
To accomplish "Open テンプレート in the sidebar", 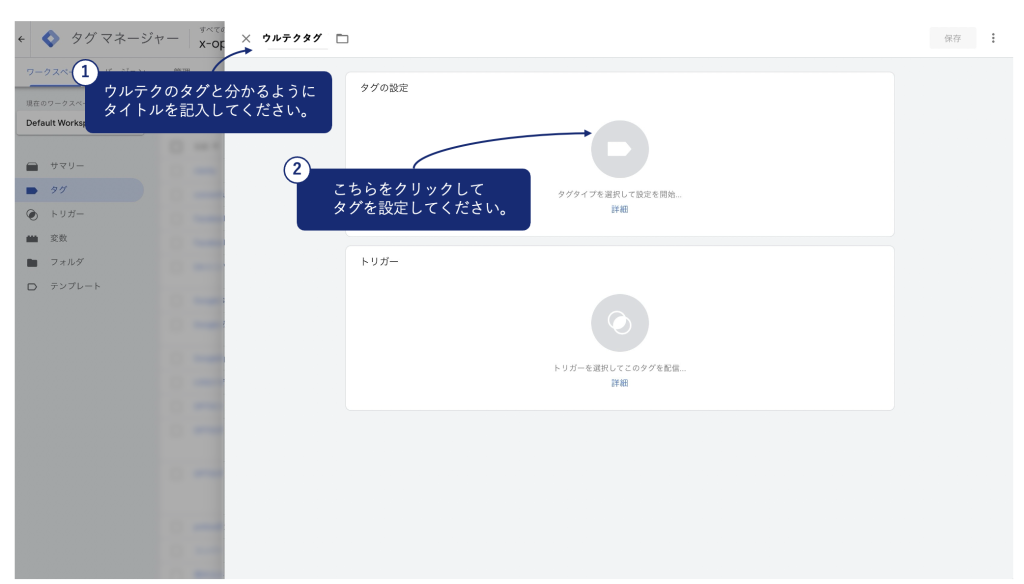I will click(x=75, y=286).
